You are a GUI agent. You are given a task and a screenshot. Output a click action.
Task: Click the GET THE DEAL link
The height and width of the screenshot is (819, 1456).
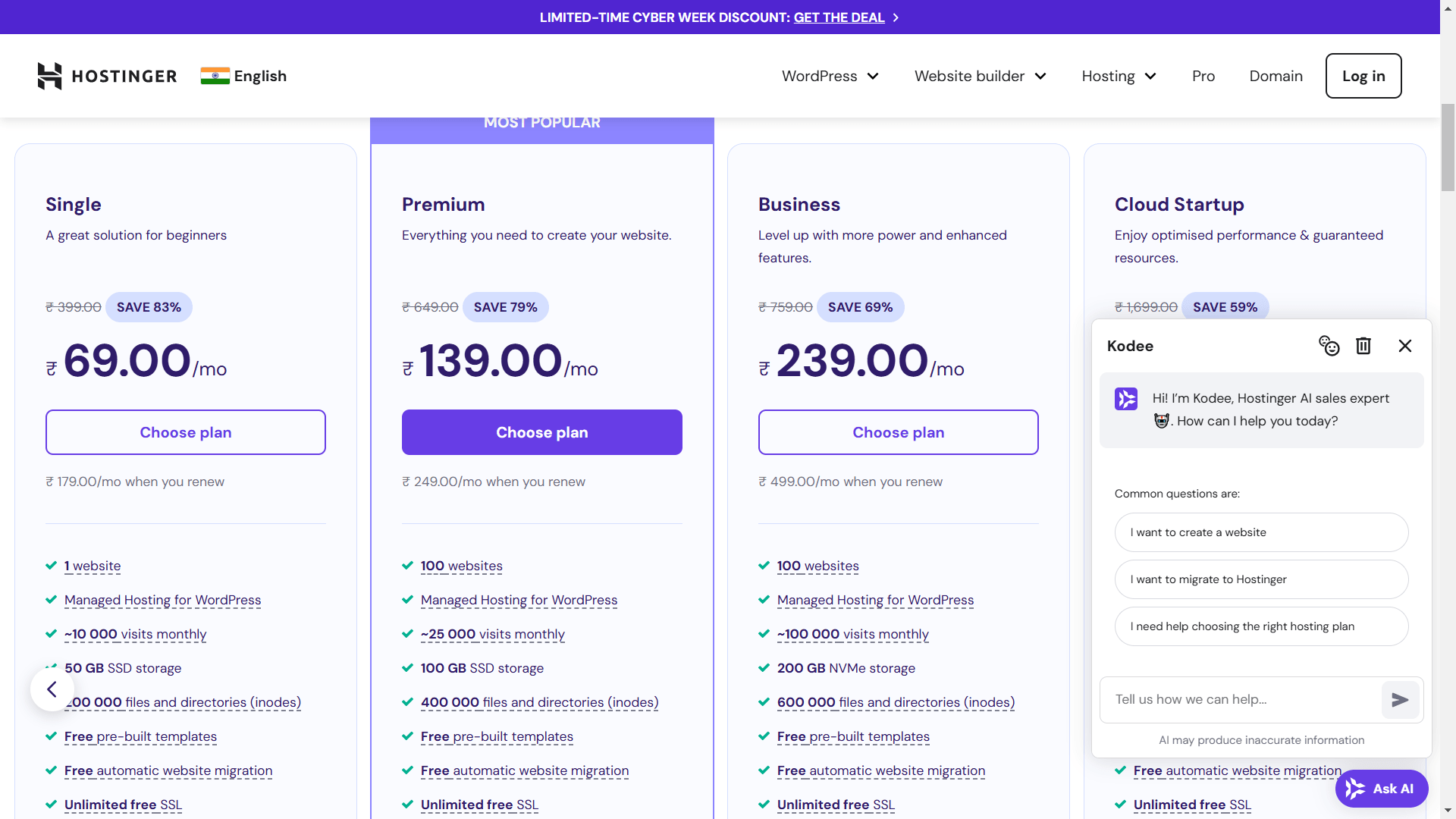(x=839, y=17)
